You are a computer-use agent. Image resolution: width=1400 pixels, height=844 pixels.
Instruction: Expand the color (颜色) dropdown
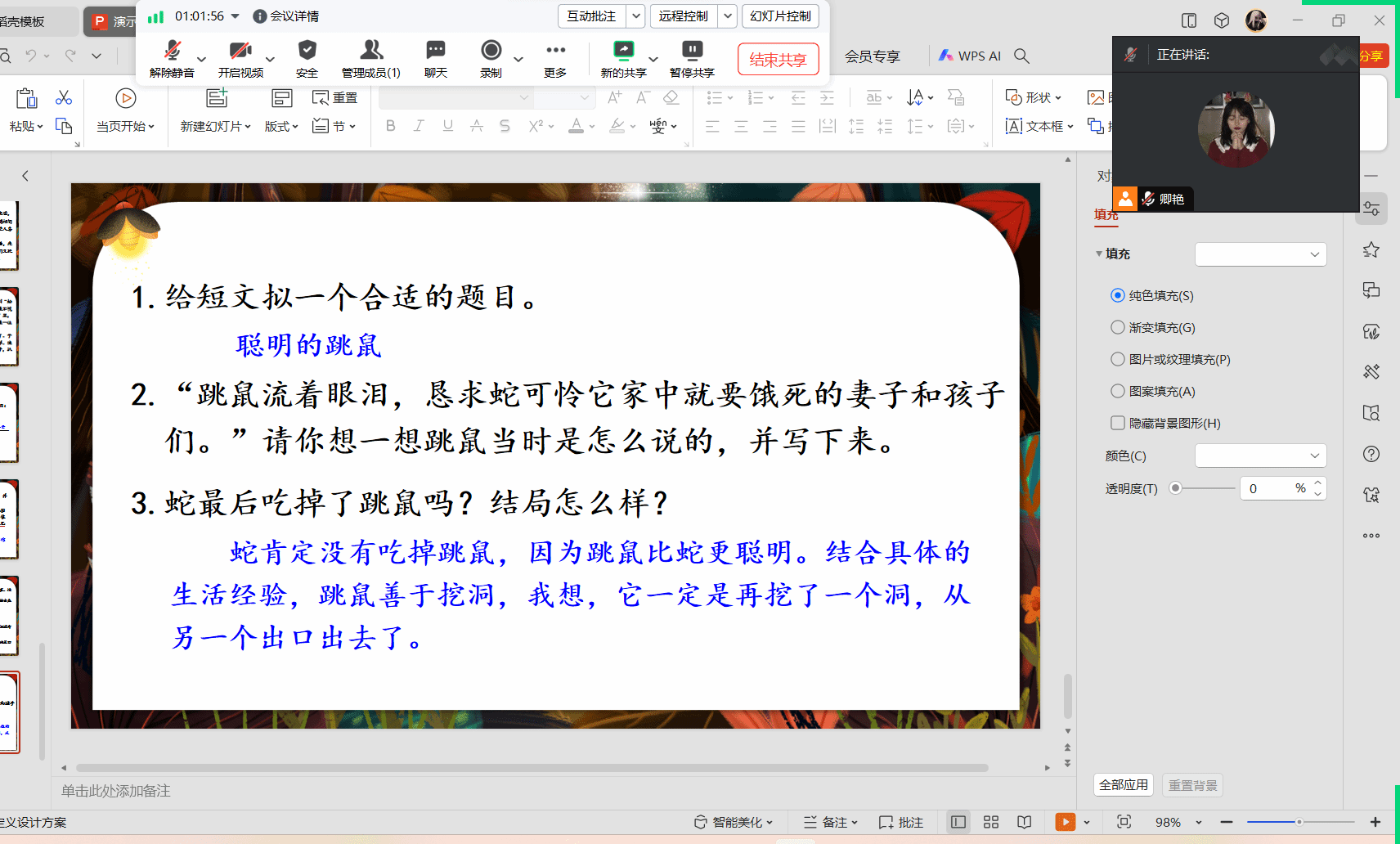coord(1260,456)
